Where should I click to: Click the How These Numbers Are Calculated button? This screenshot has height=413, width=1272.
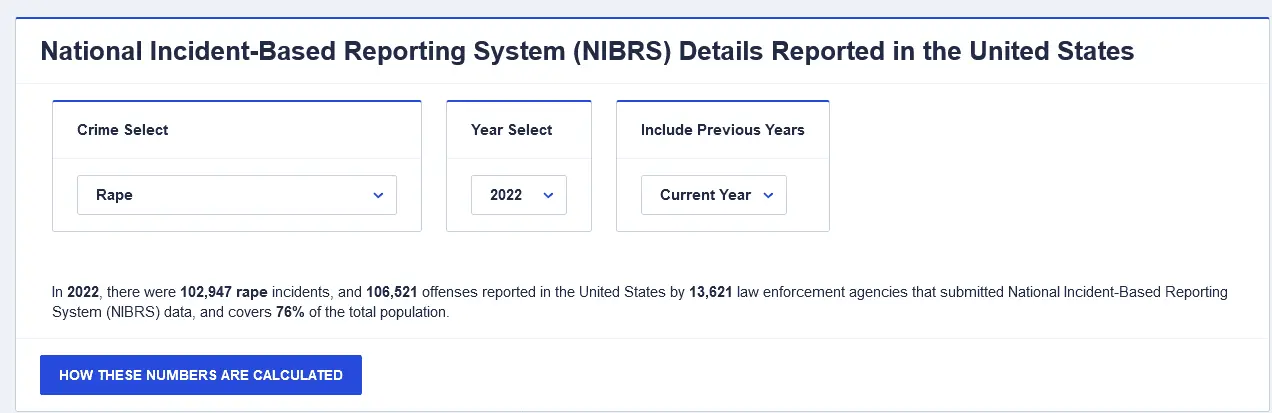click(x=201, y=375)
